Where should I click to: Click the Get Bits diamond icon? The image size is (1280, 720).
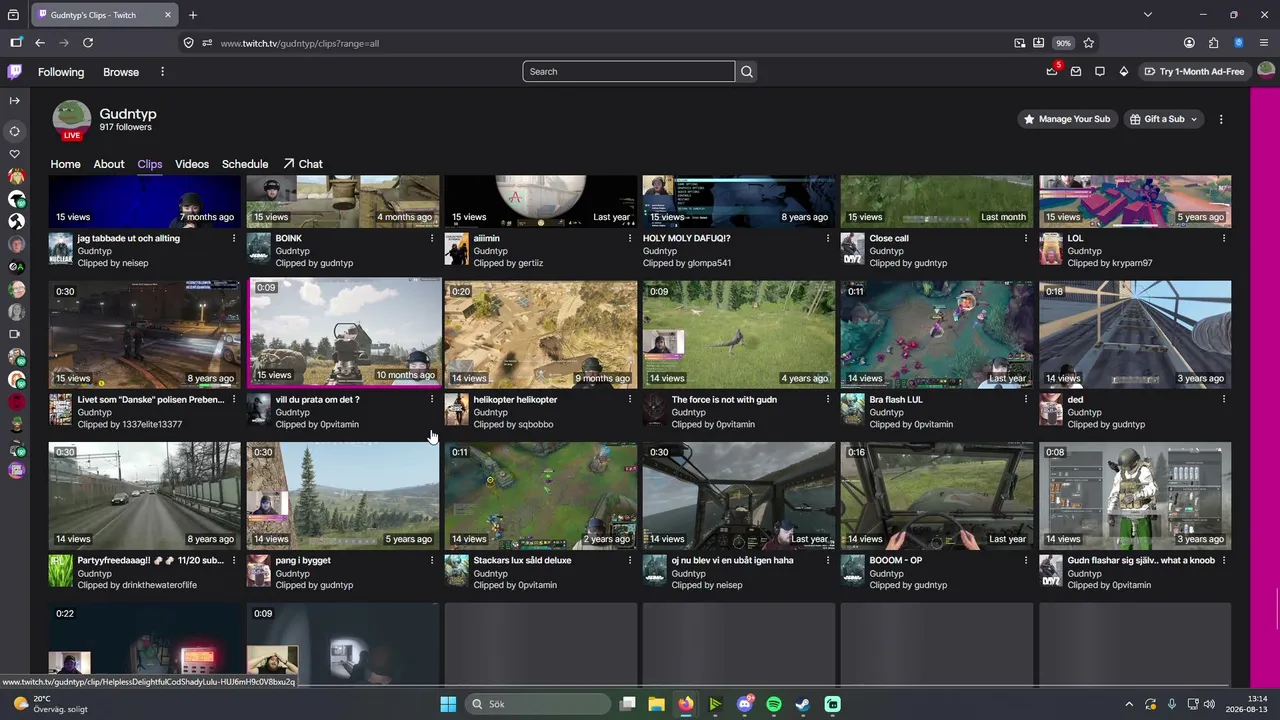(1124, 72)
